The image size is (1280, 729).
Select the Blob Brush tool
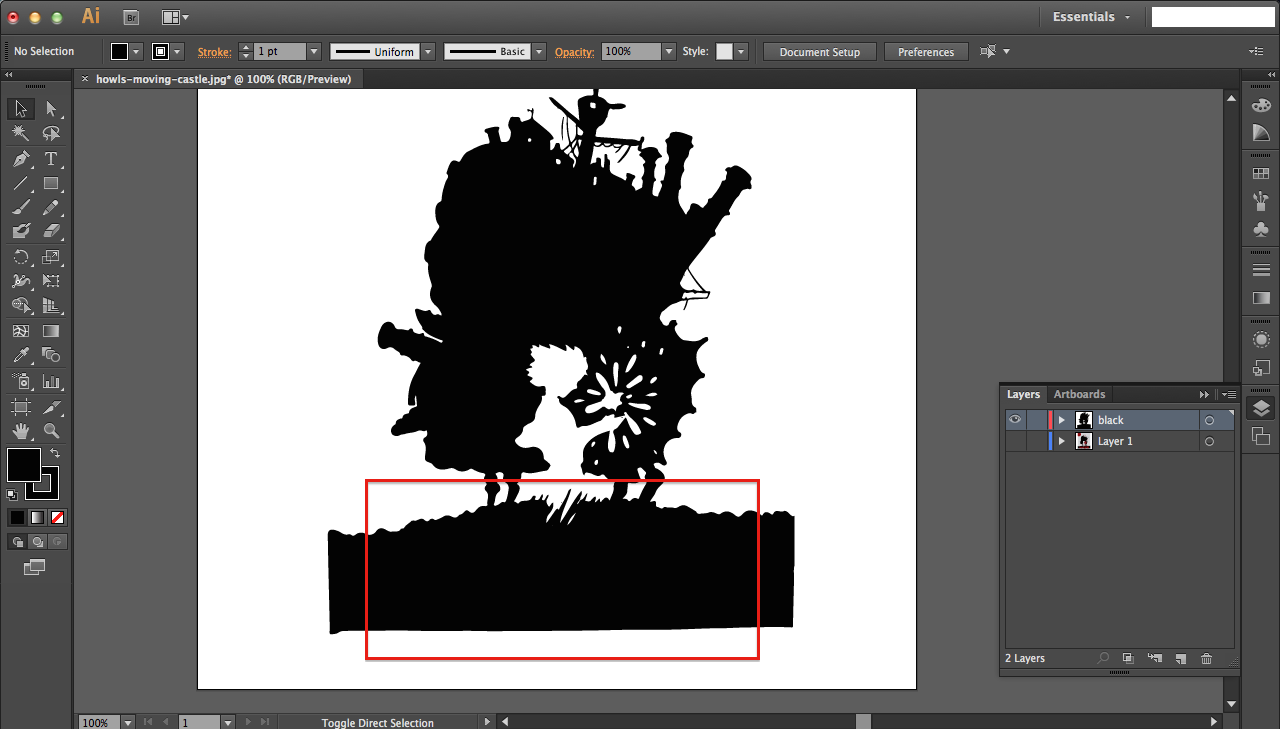click(21, 231)
